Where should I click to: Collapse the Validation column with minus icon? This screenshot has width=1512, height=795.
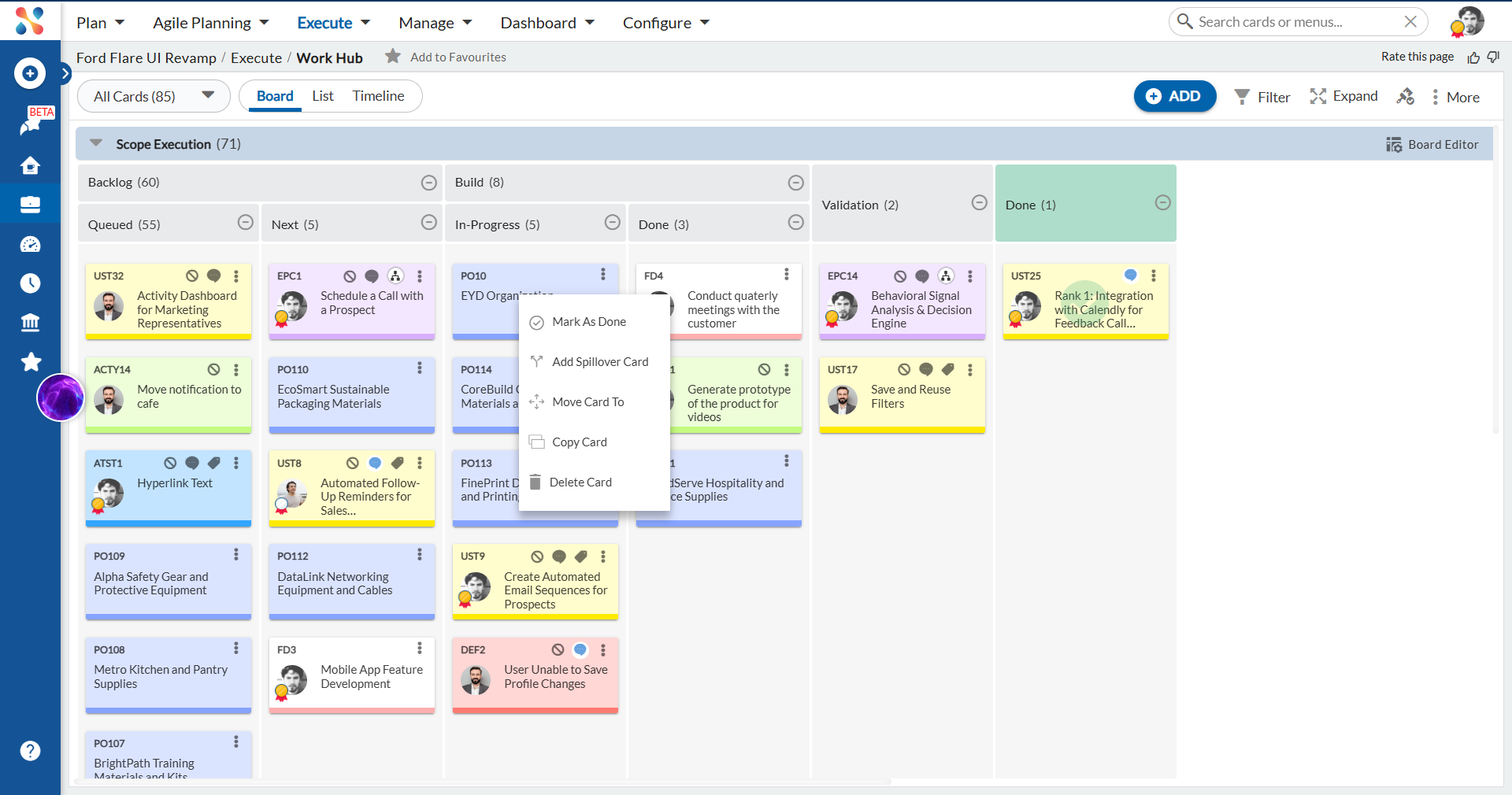pyautogui.click(x=980, y=202)
